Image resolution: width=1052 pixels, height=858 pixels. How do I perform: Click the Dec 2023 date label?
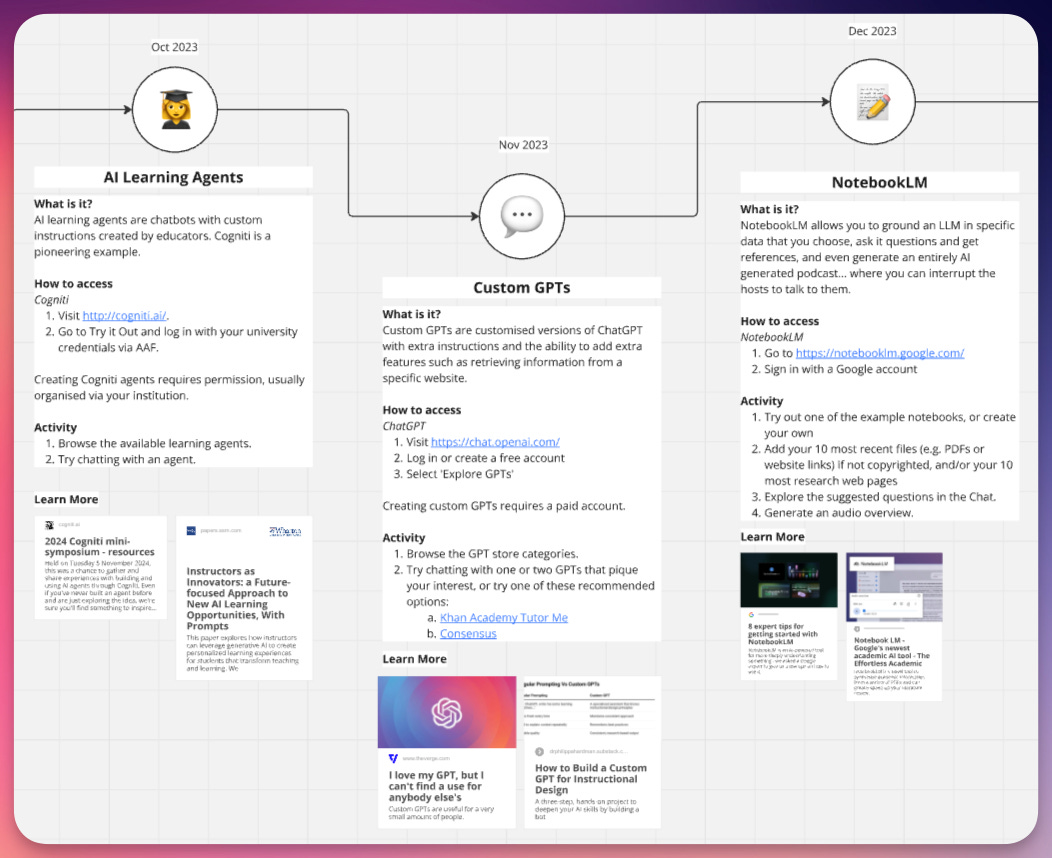coord(872,31)
